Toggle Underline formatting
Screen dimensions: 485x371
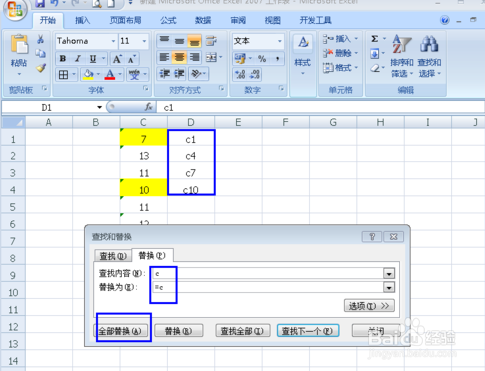[x=93, y=59]
